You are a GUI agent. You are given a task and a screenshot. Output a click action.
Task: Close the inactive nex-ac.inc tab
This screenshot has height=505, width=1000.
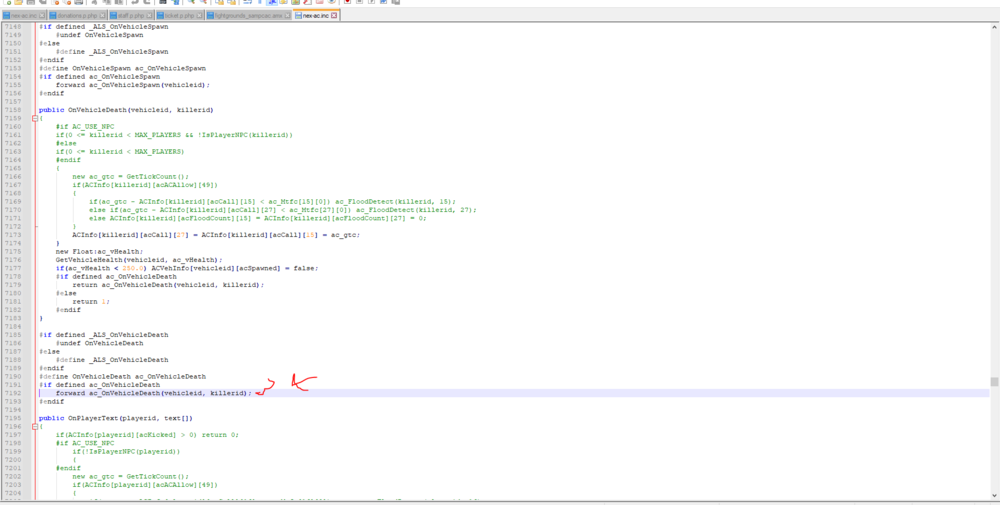(41, 15)
